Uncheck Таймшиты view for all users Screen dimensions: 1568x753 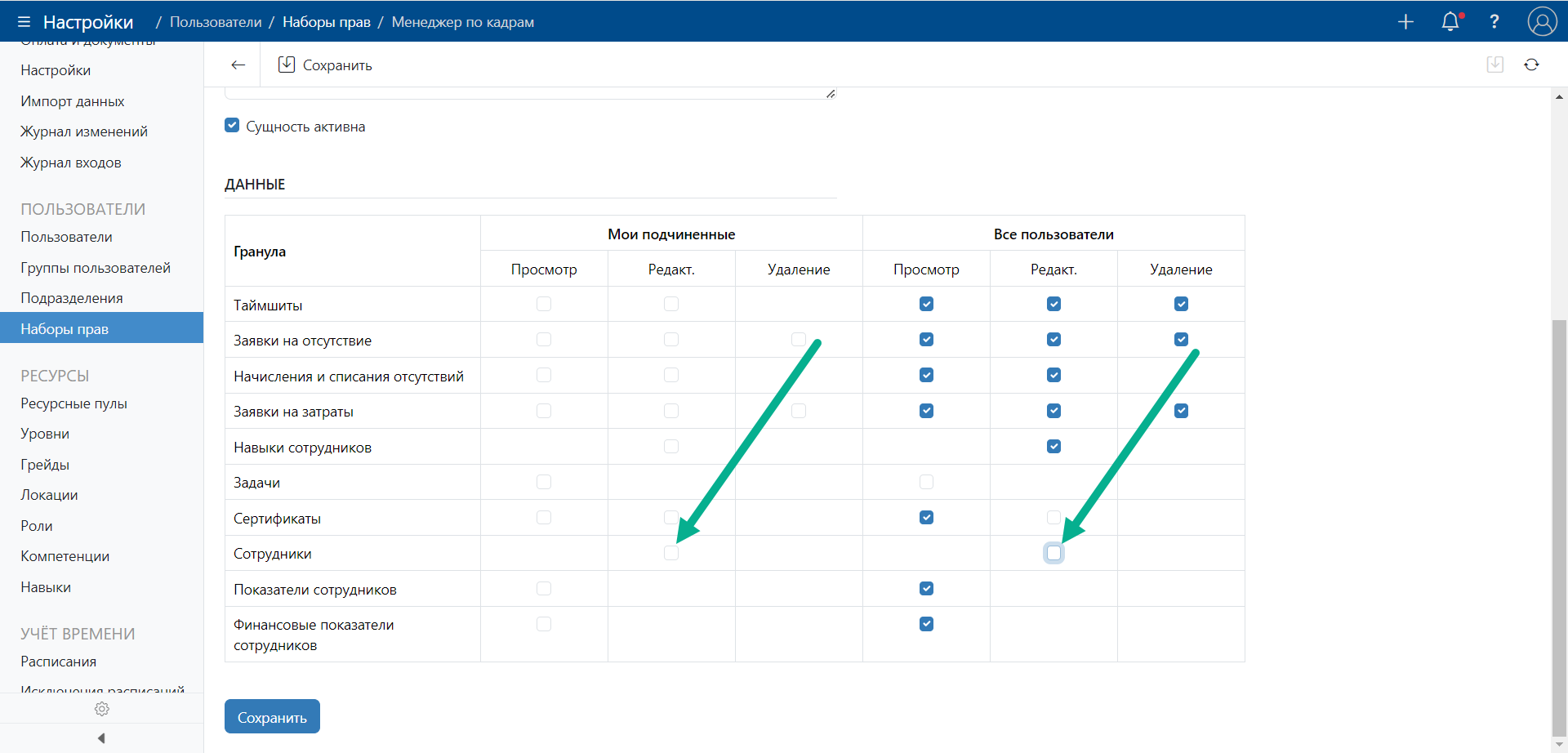pos(926,304)
